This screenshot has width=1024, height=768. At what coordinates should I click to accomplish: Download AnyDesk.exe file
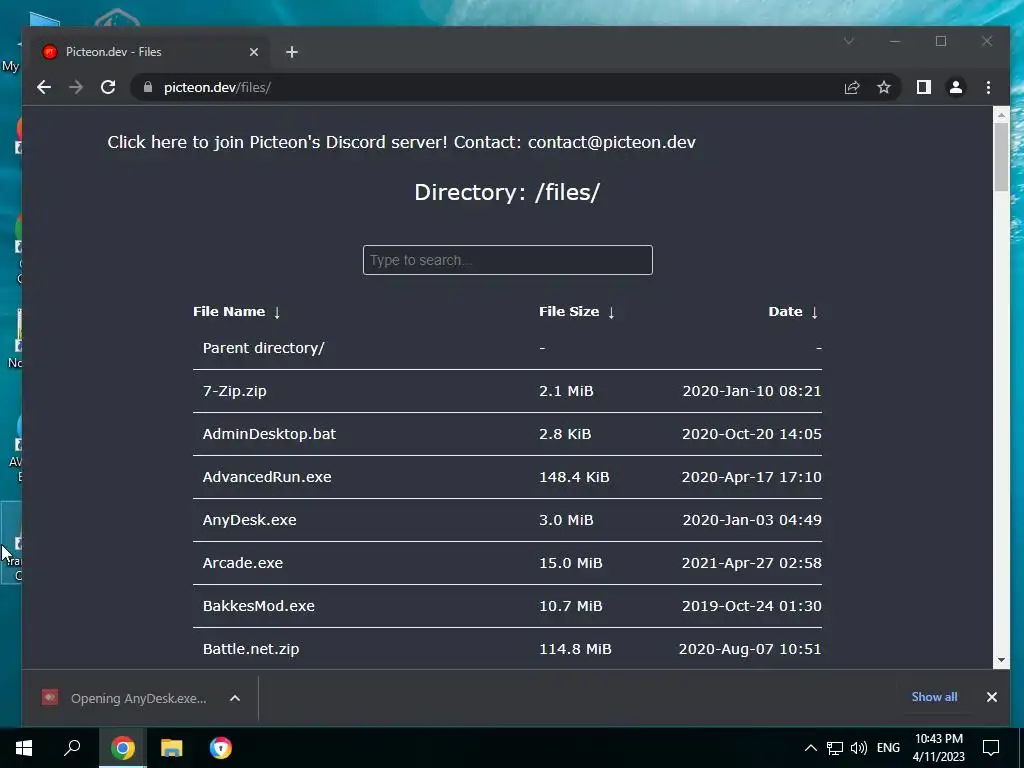click(x=249, y=520)
